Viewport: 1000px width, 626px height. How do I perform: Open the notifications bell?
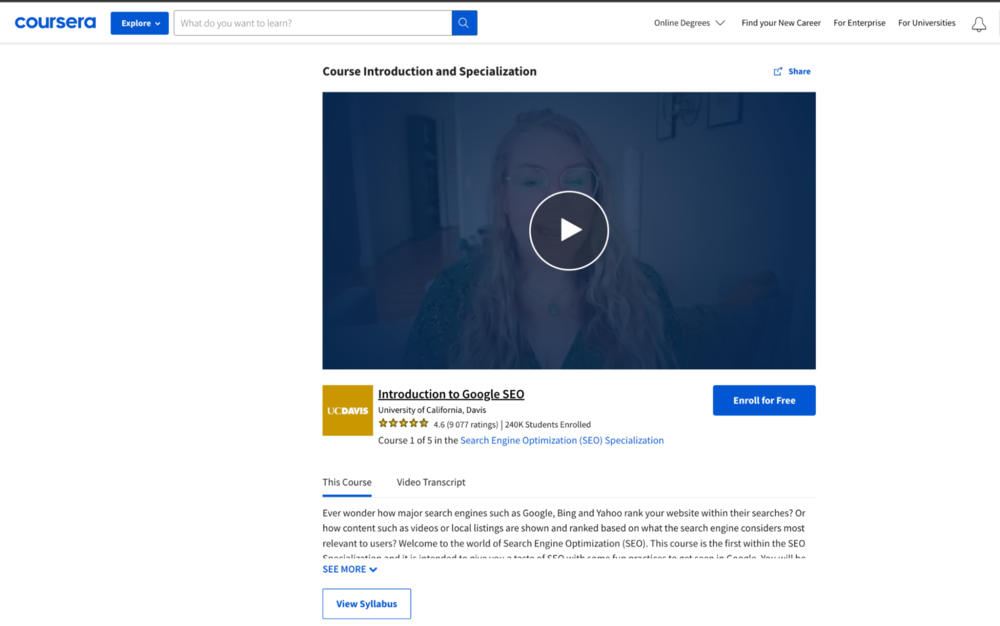[978, 24]
